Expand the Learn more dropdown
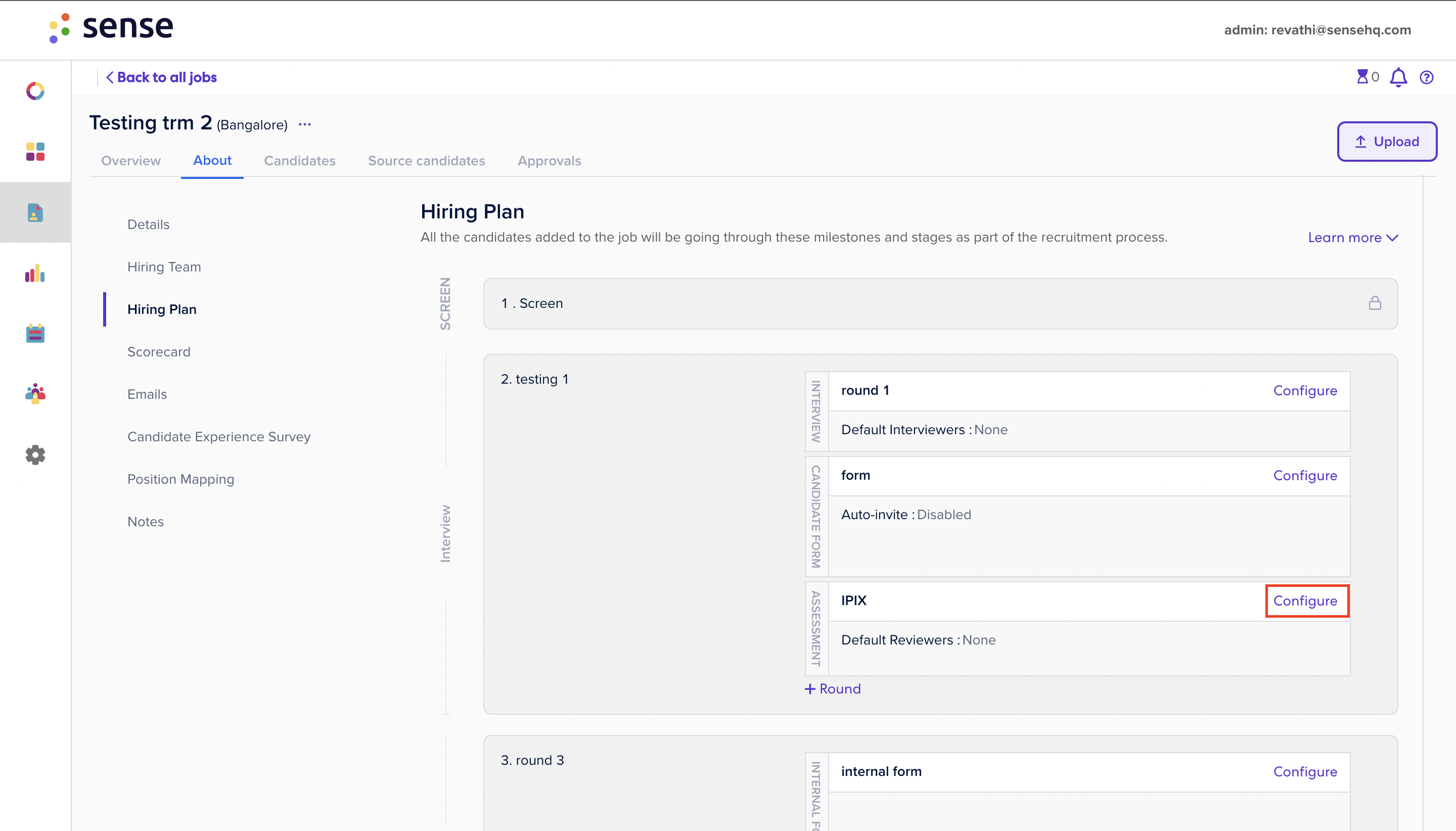 [x=1353, y=238]
